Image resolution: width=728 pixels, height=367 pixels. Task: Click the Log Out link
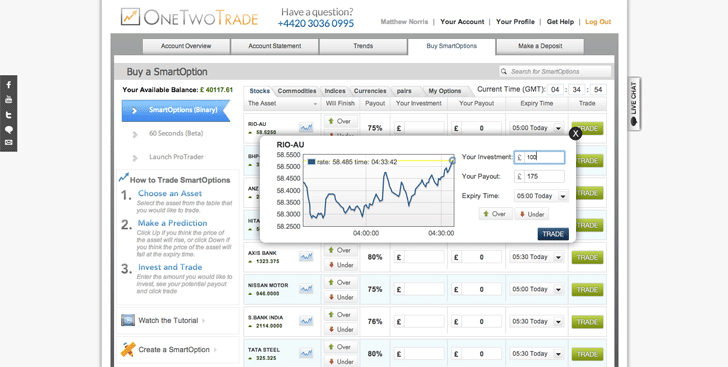(598, 22)
